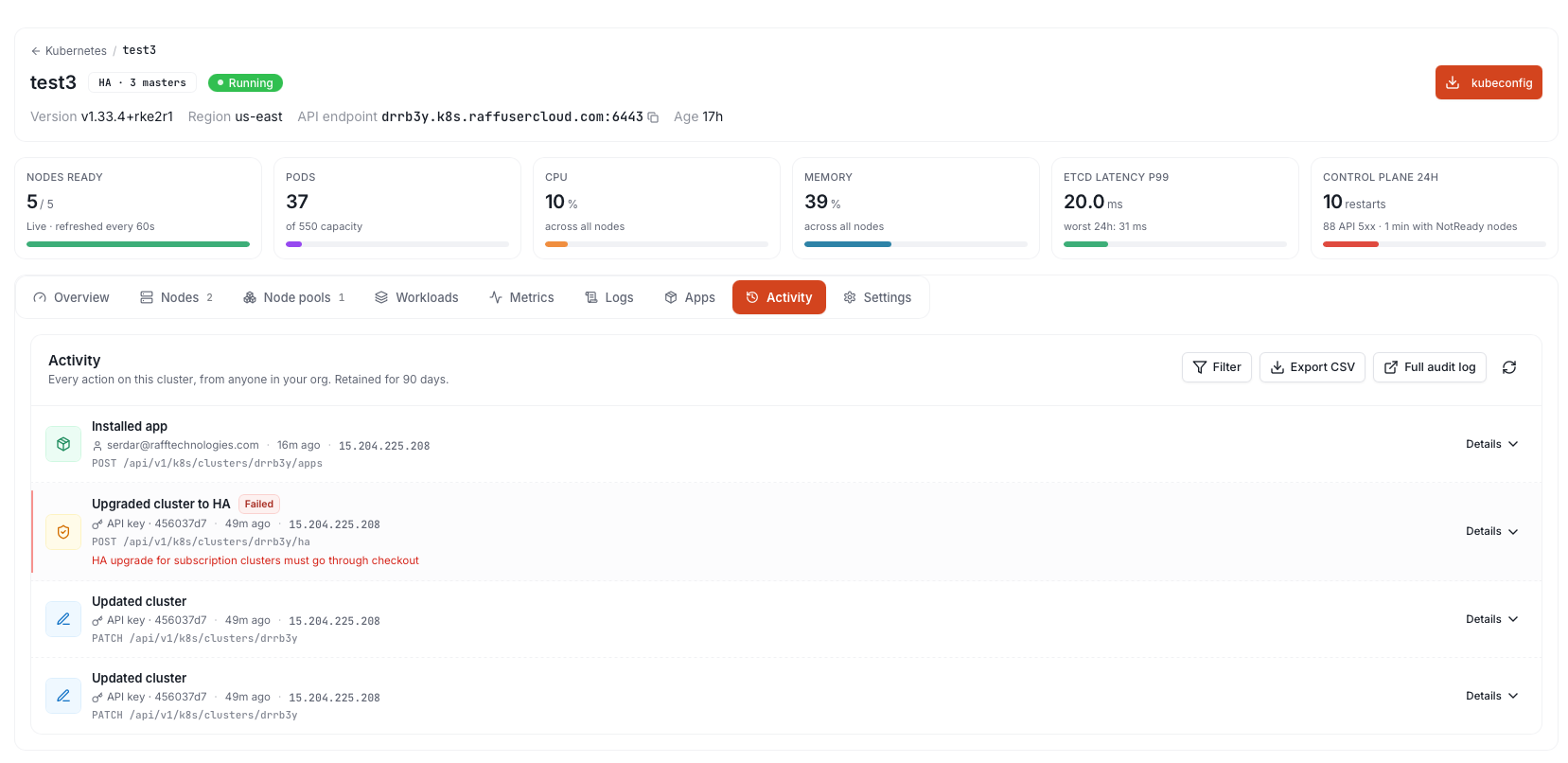Click the layers icon on Workloads tab

coord(381,297)
